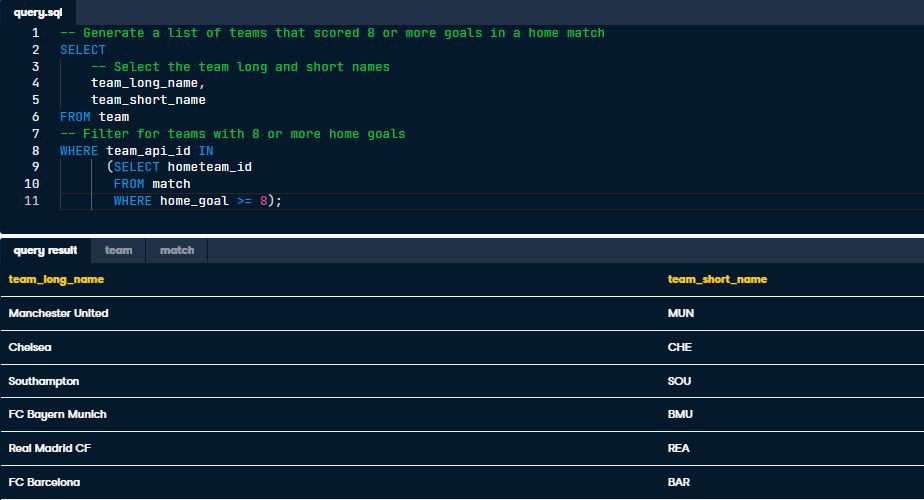
Task: Click 'FROM match' on line 10
Action: click(x=152, y=184)
